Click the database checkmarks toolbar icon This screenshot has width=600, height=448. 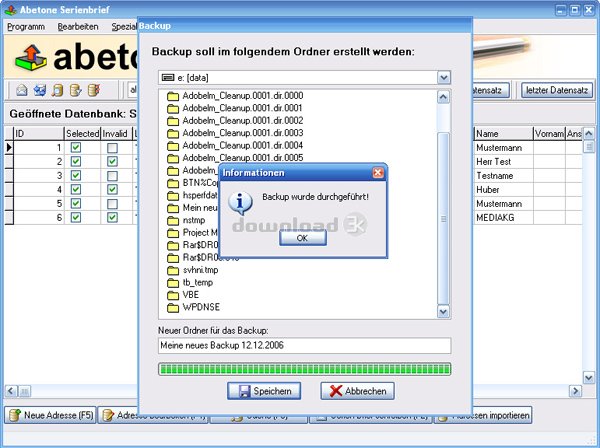pyautogui.click(x=94, y=90)
